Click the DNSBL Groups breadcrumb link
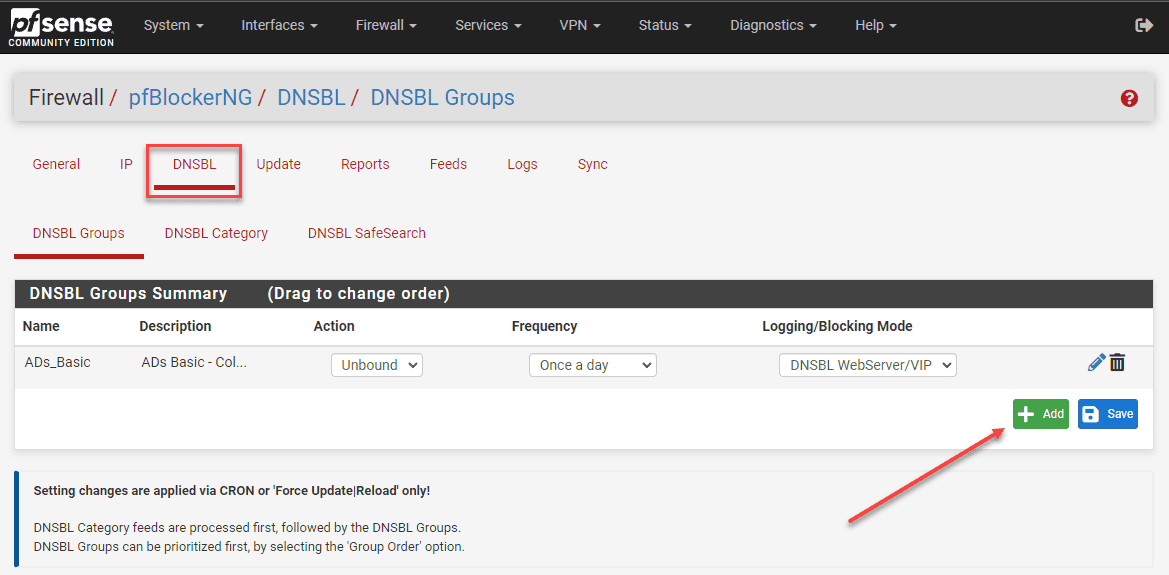This screenshot has width=1169, height=575. click(442, 98)
